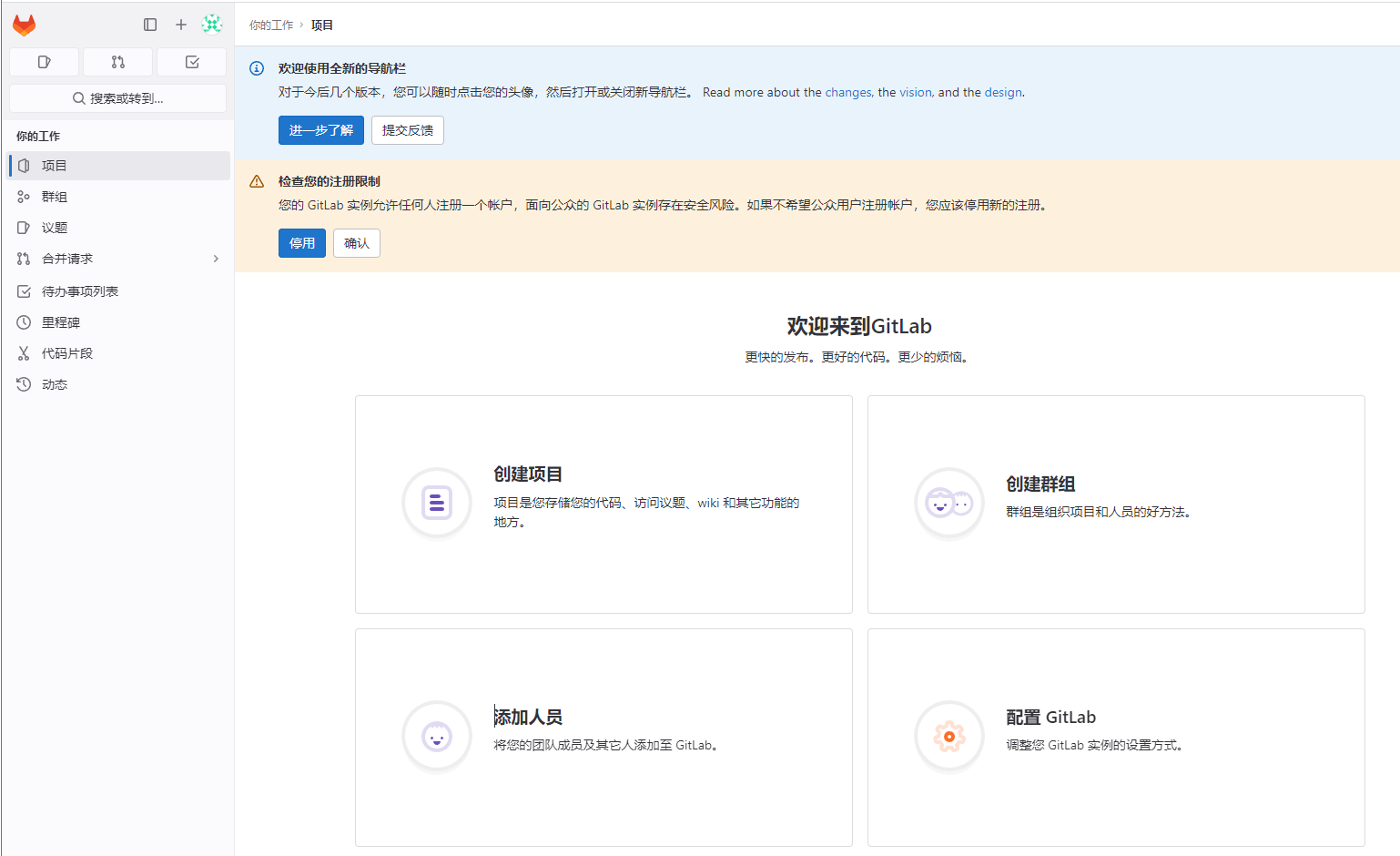Viewport: 1400px width, 856px height.
Task: Click the 待办事项列表 checkbox icon
Action: pyautogui.click(x=24, y=291)
